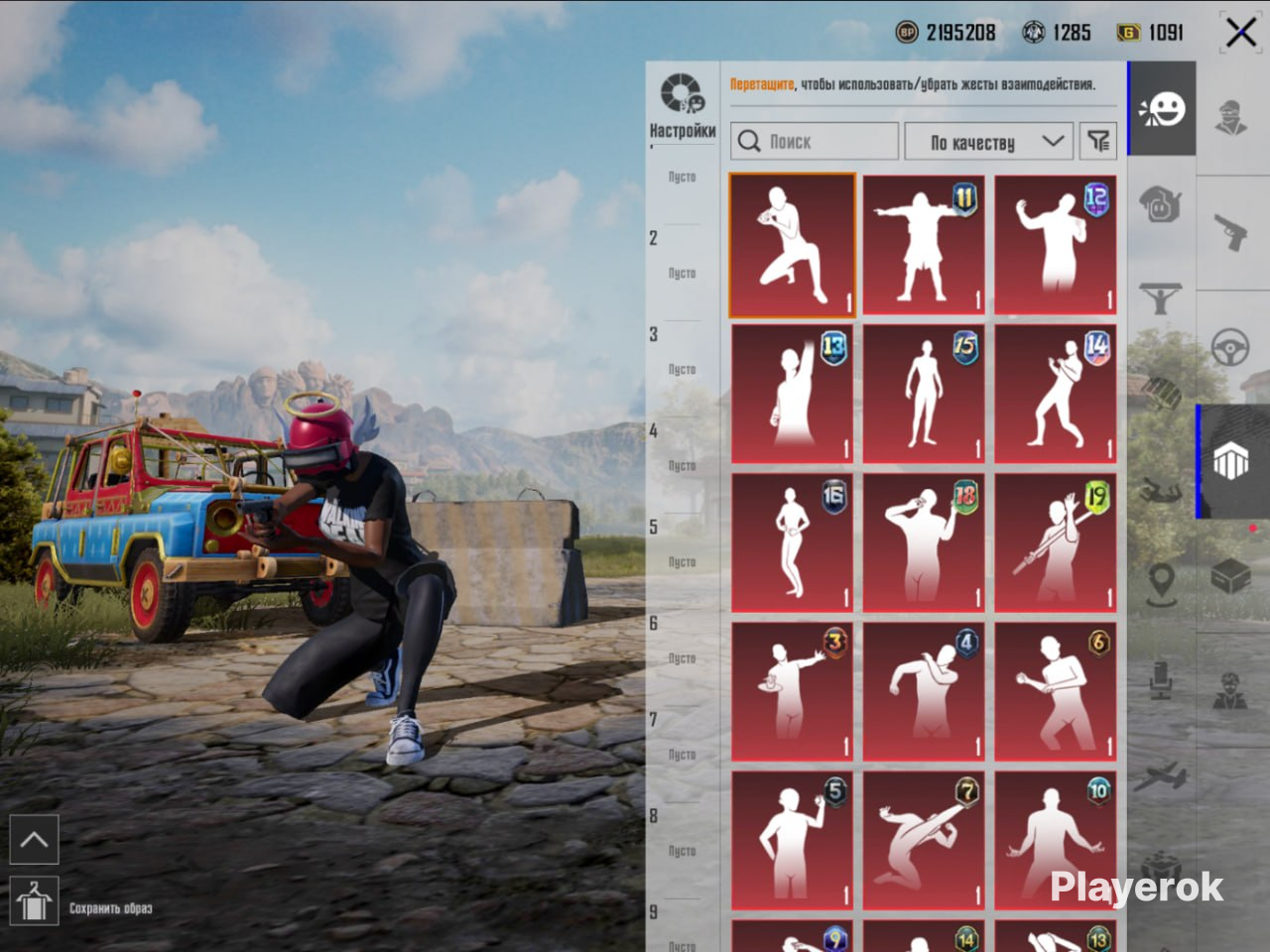This screenshot has height=952, width=1270.
Task: Open the lying figure icon tab
Action: (1160, 490)
